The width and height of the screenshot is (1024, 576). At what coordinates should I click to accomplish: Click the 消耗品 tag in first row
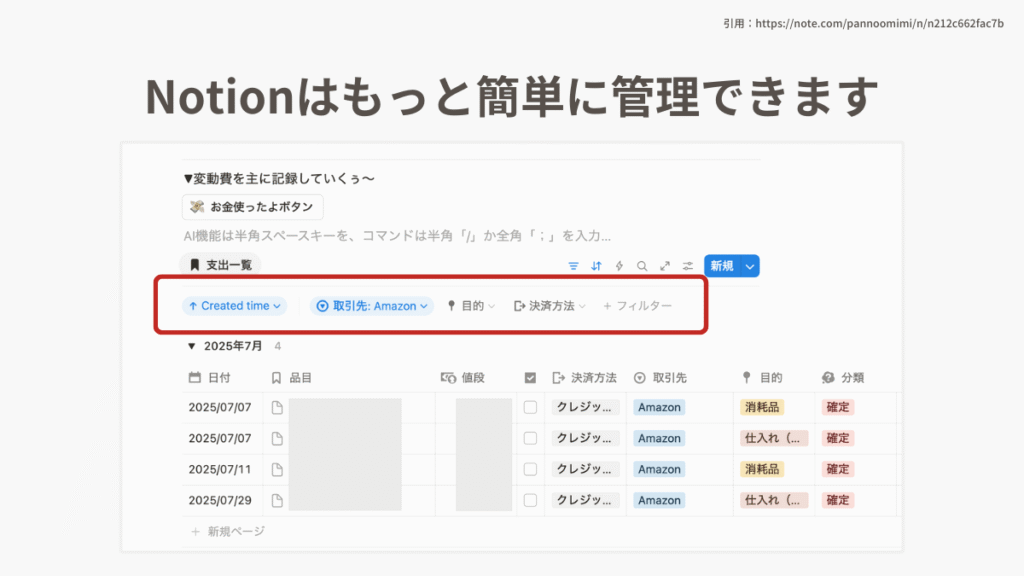click(762, 407)
